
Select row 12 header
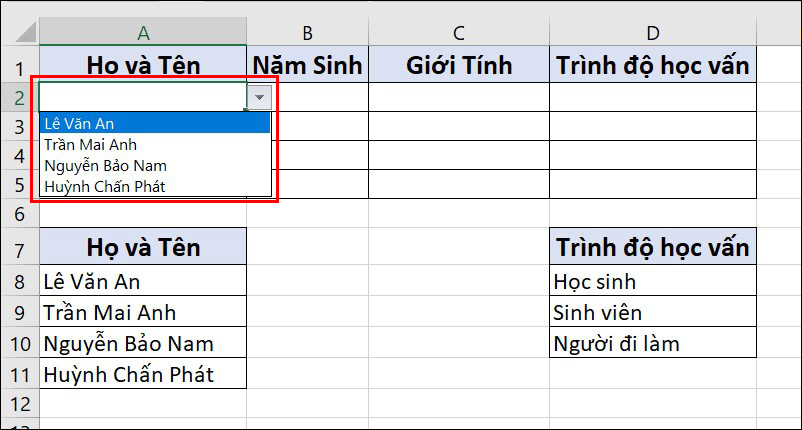pyautogui.click(x=19, y=404)
